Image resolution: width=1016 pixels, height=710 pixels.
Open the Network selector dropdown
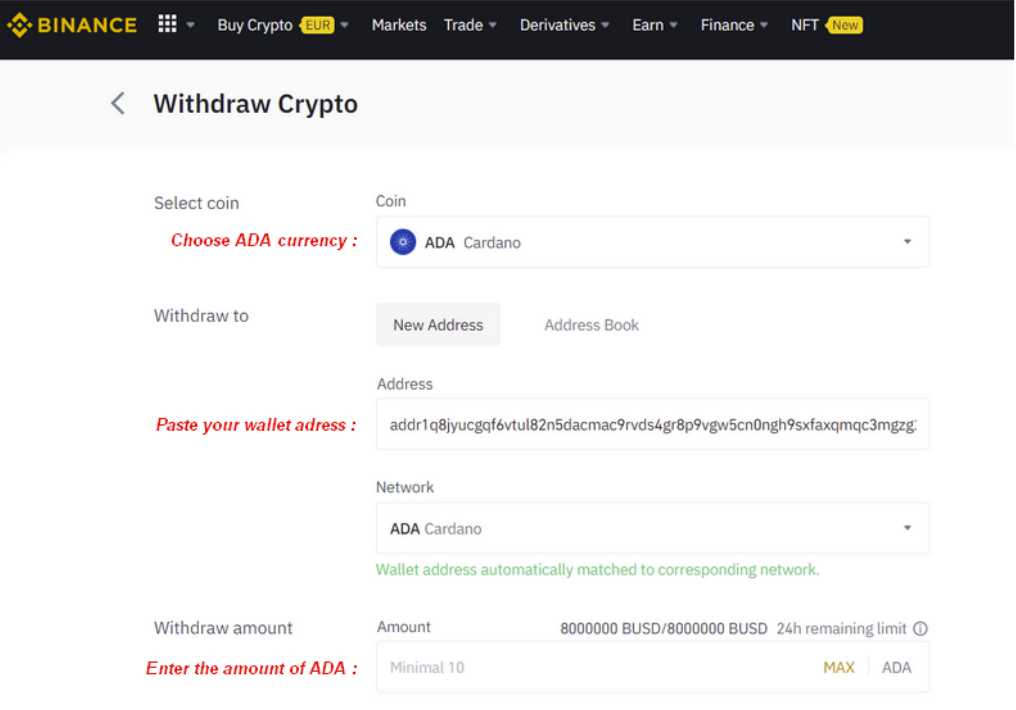point(652,528)
